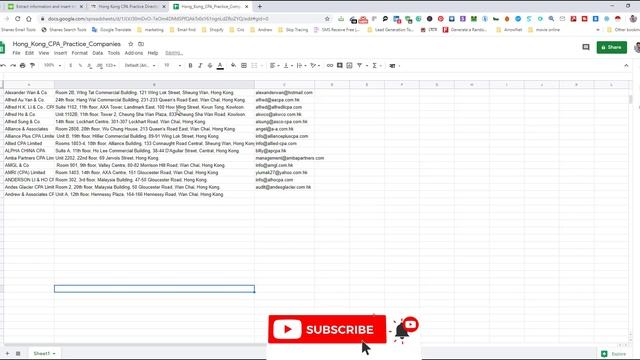Image resolution: width=640 pixels, height=360 pixels.
Task: Open the all sheets list icon
Action: (x=18, y=353)
